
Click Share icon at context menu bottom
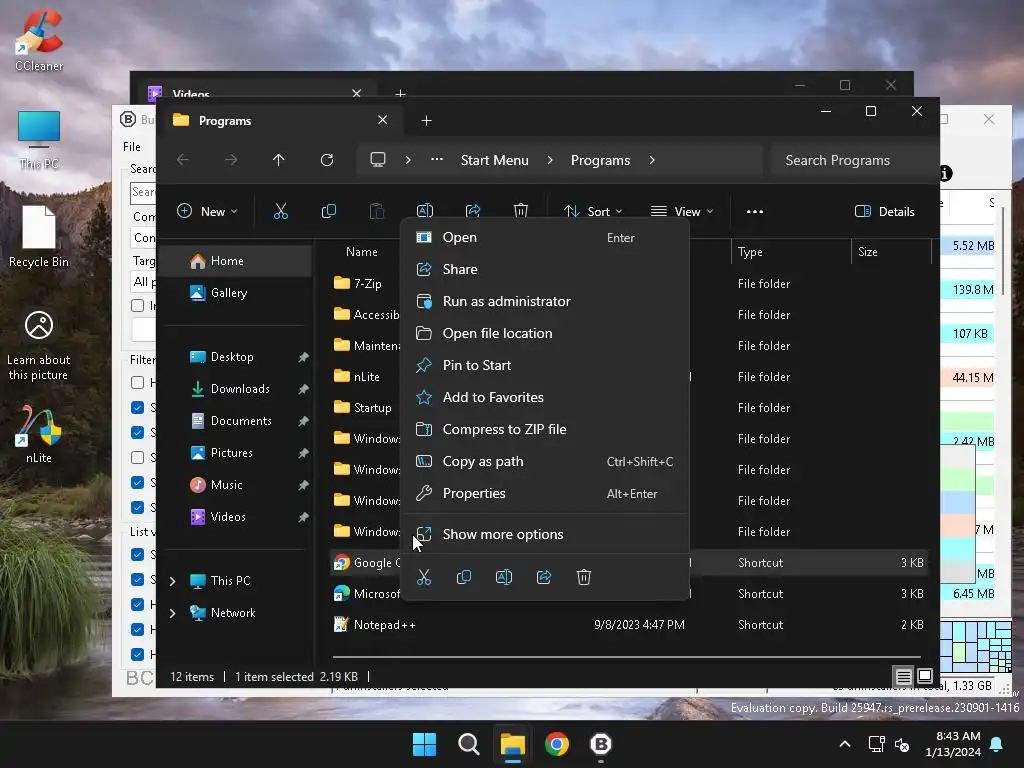tap(544, 577)
